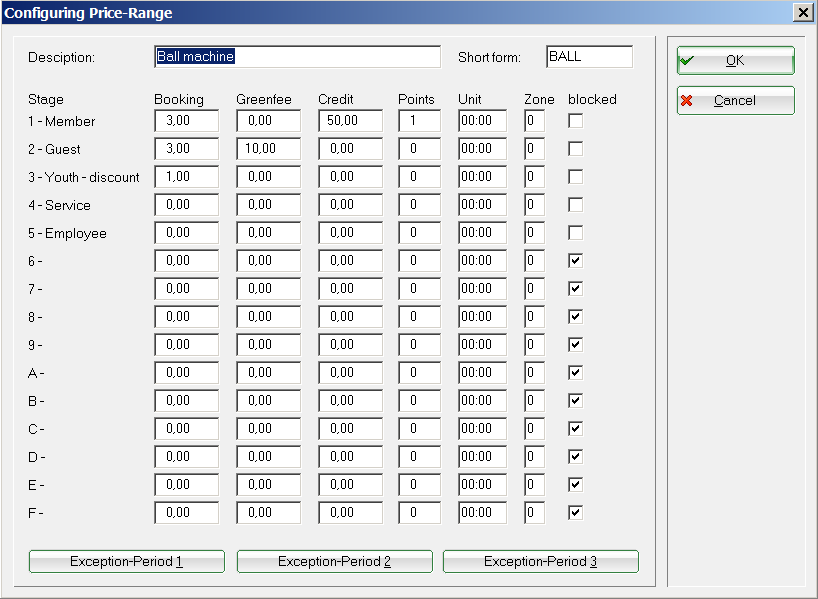
Task: Click the Short form field with BALL
Action: tap(589, 57)
